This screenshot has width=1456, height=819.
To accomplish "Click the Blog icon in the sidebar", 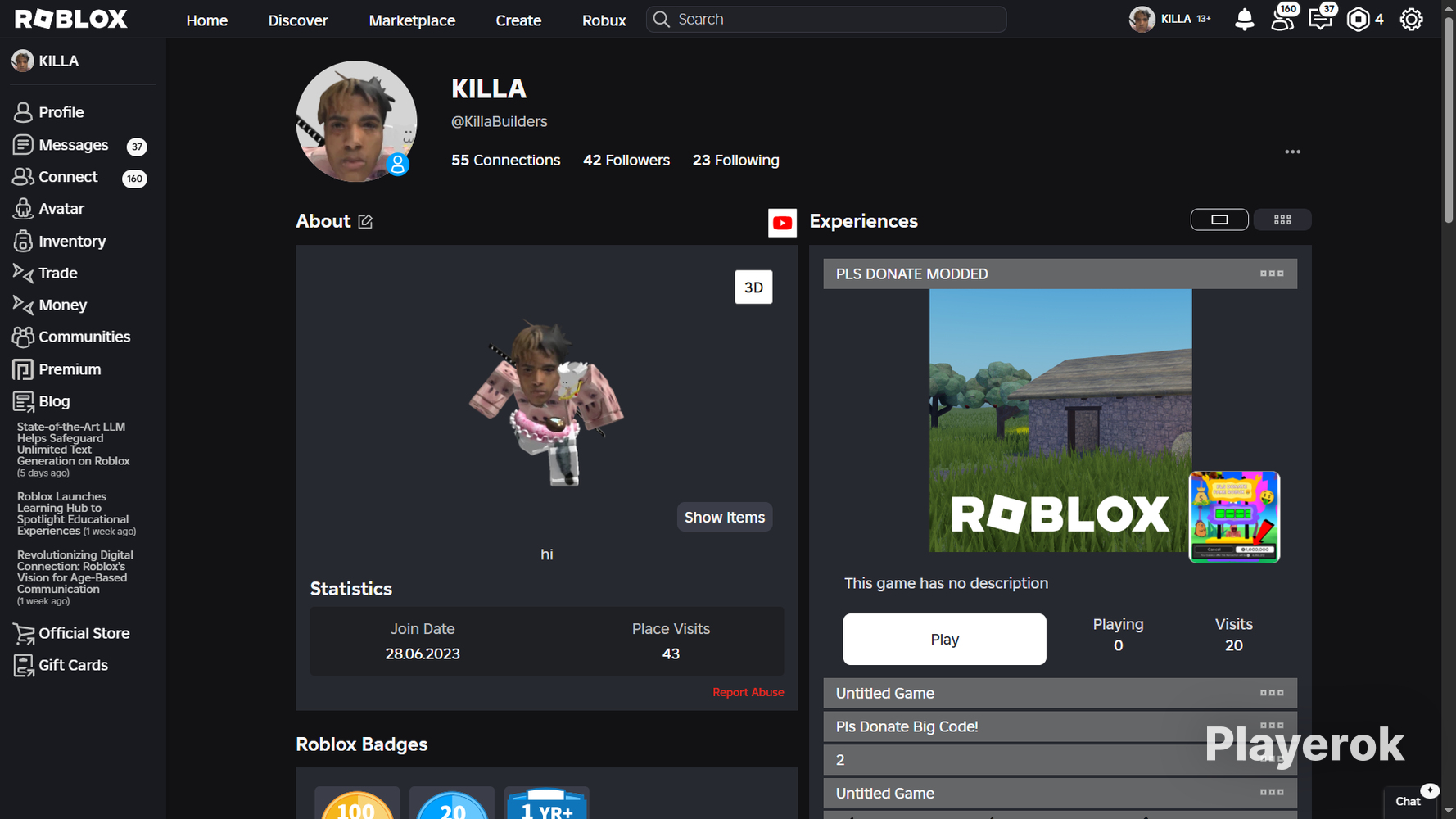I will point(23,401).
